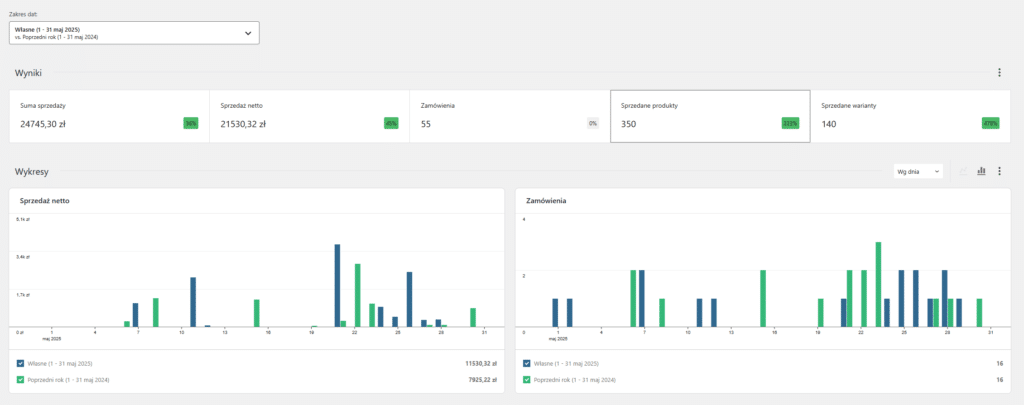Open the Zakres dat date range dropdown
Viewport: 1024px width, 405px height.
134,33
